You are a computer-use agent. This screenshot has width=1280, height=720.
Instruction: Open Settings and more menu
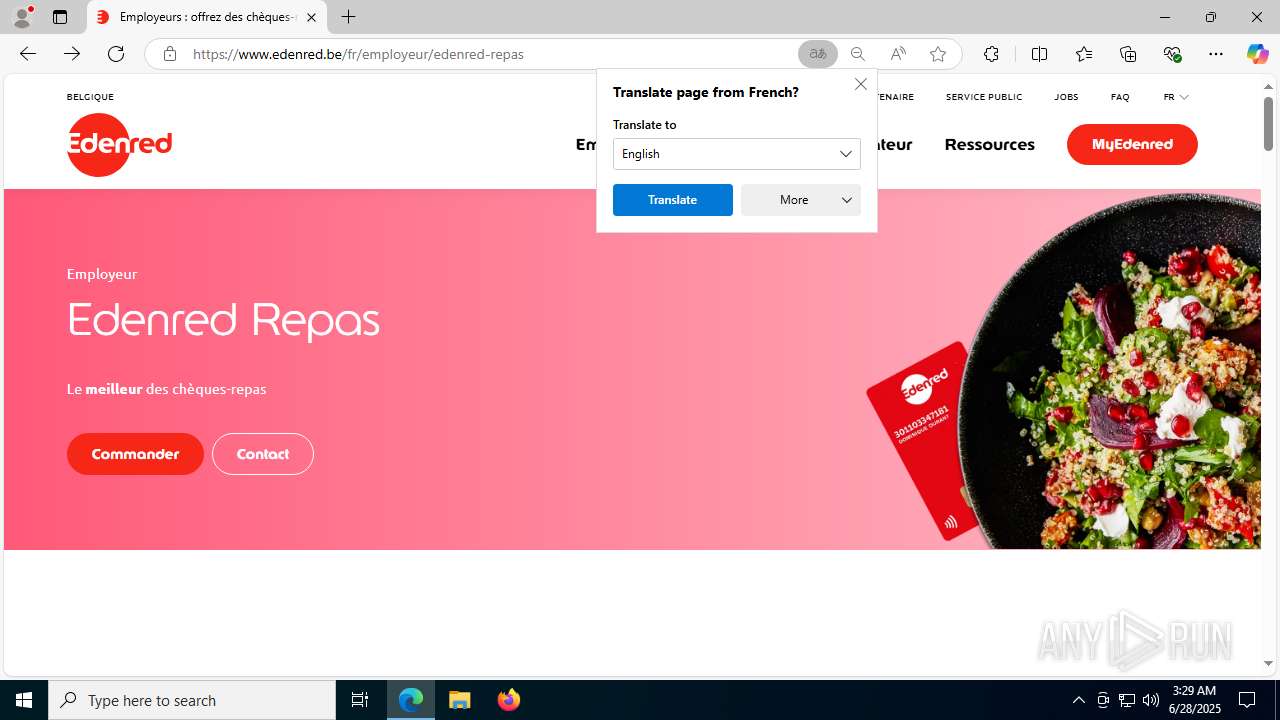[1216, 54]
